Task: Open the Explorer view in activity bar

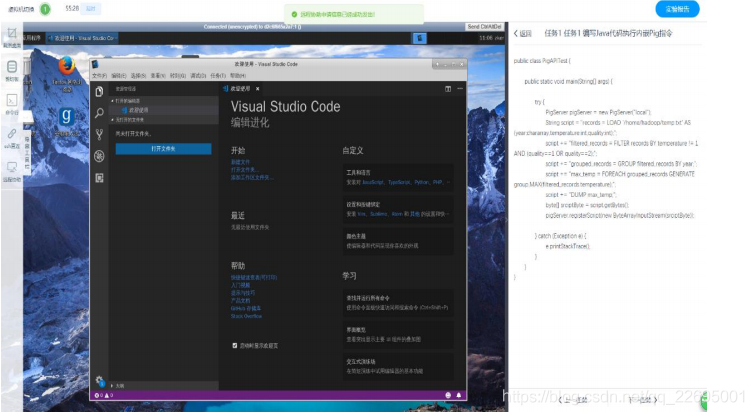Action: coord(99,91)
